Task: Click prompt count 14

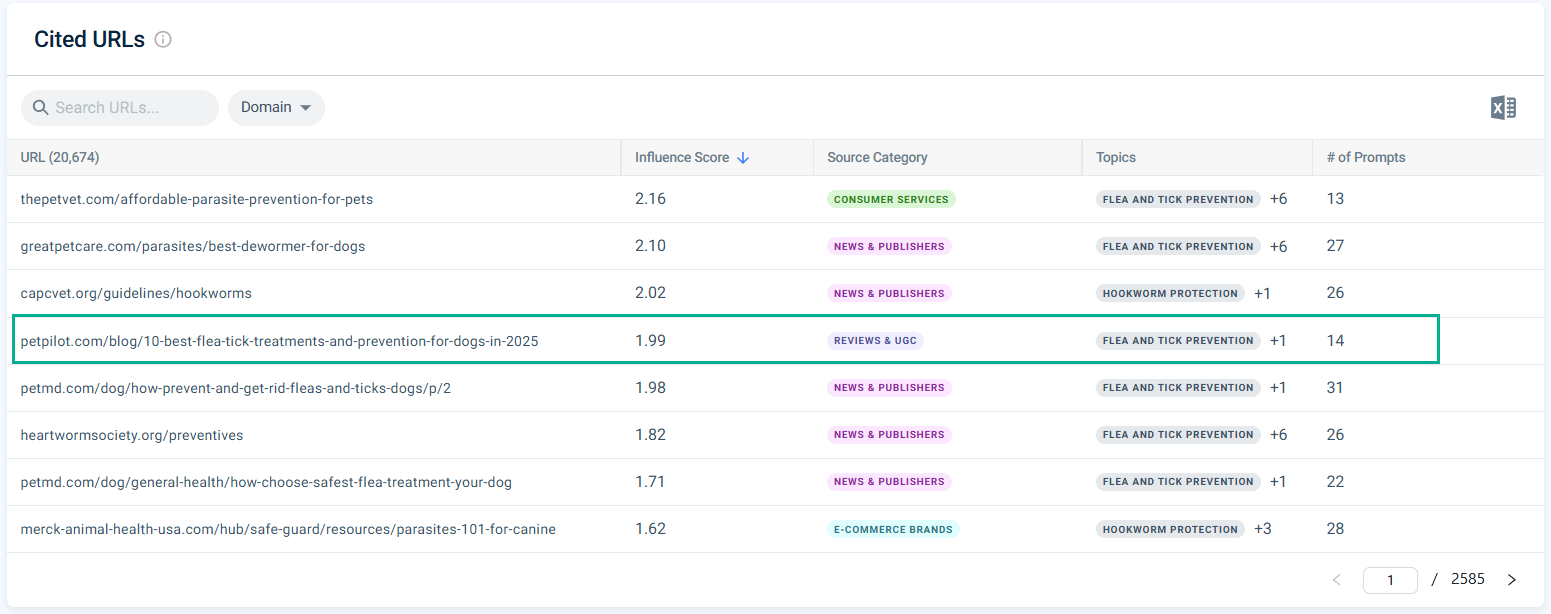Action: (x=1335, y=340)
